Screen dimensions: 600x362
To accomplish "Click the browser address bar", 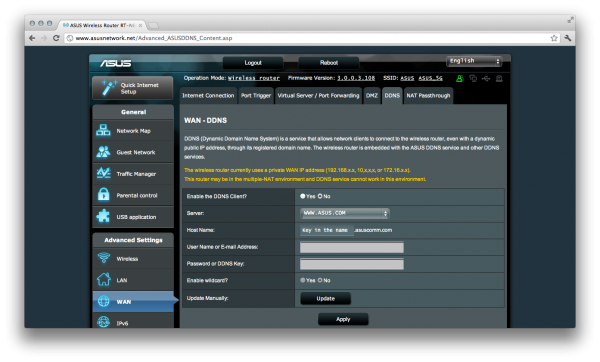I will [308, 38].
